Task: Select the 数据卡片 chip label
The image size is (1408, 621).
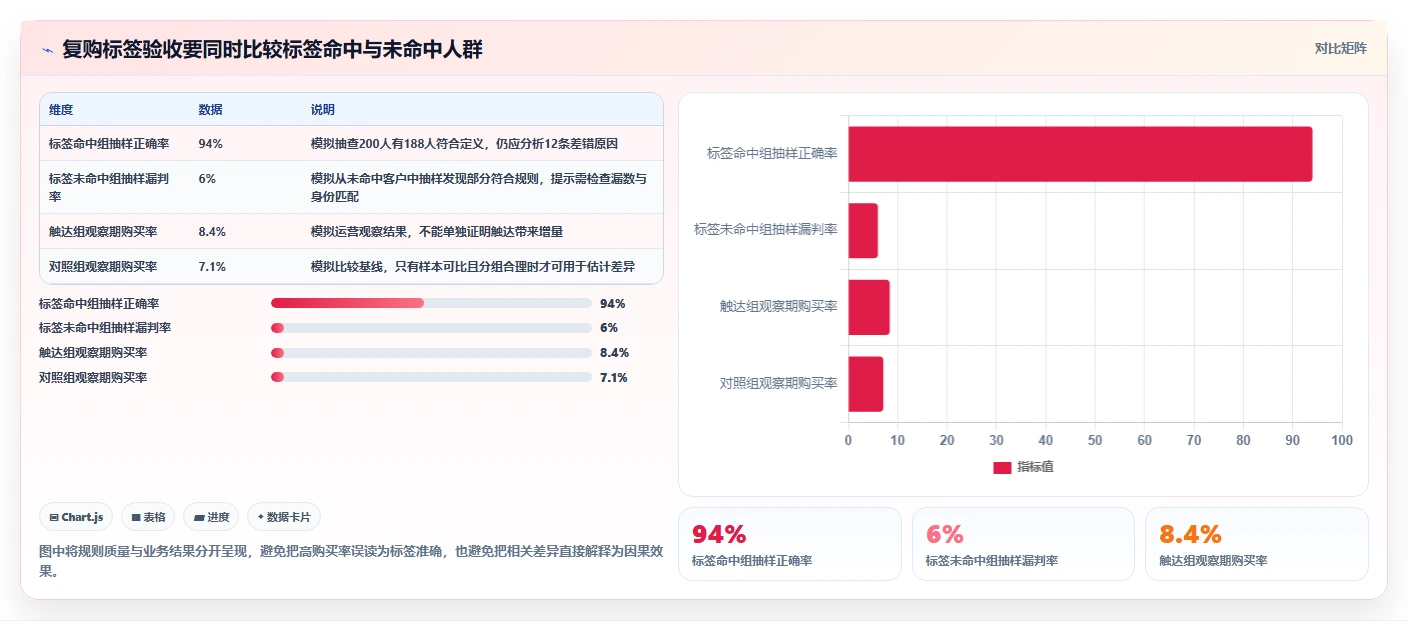Action: (289, 518)
